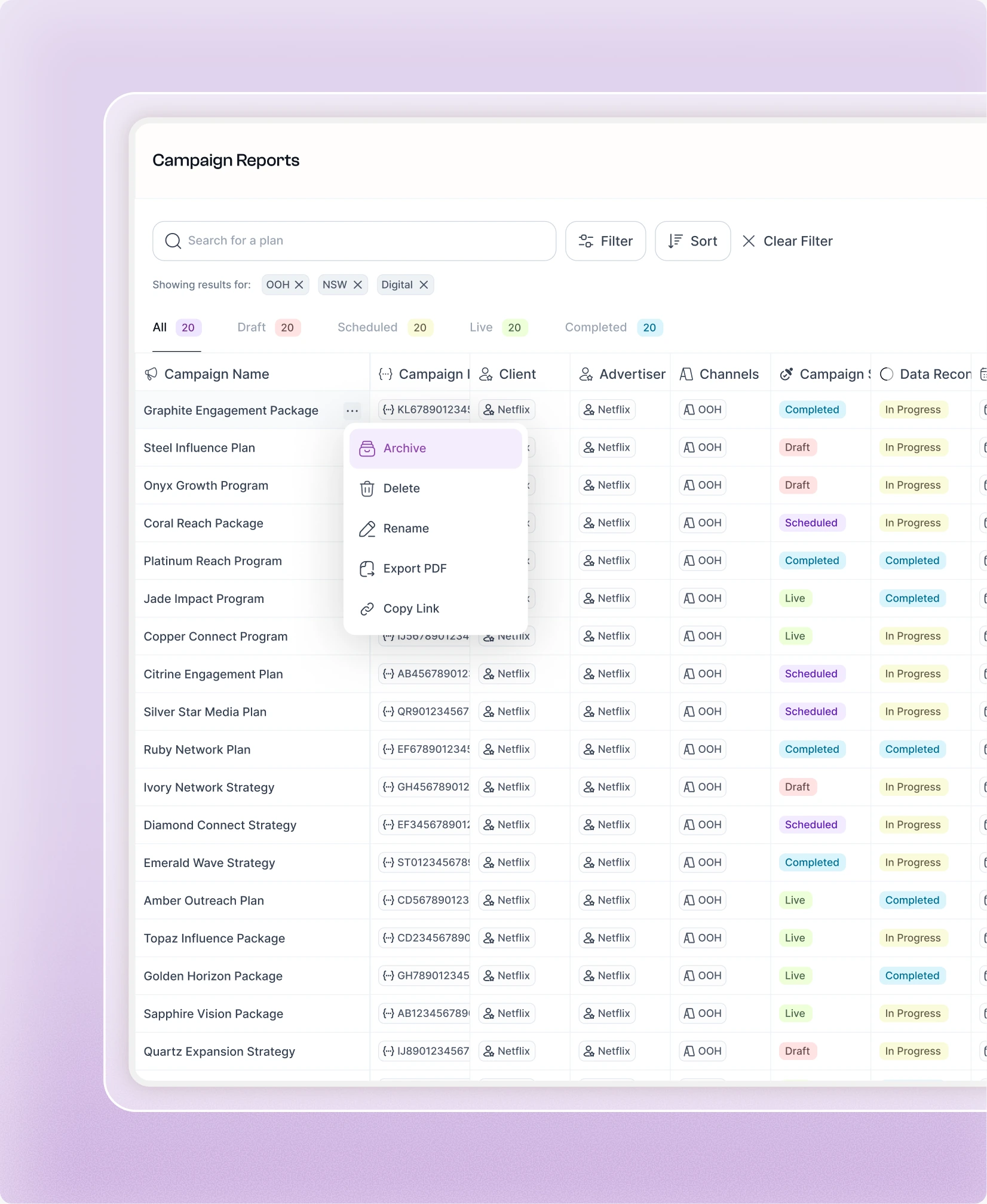Click the search magnifier icon
This screenshot has width=987, height=1204.
[x=173, y=241]
